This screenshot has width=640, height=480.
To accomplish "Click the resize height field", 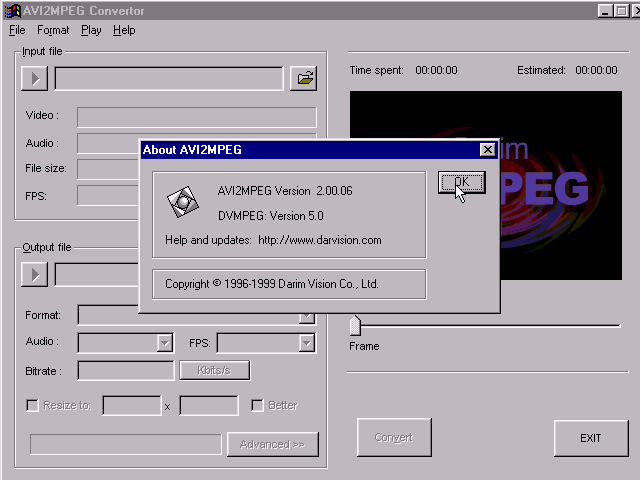I will click(x=209, y=406).
